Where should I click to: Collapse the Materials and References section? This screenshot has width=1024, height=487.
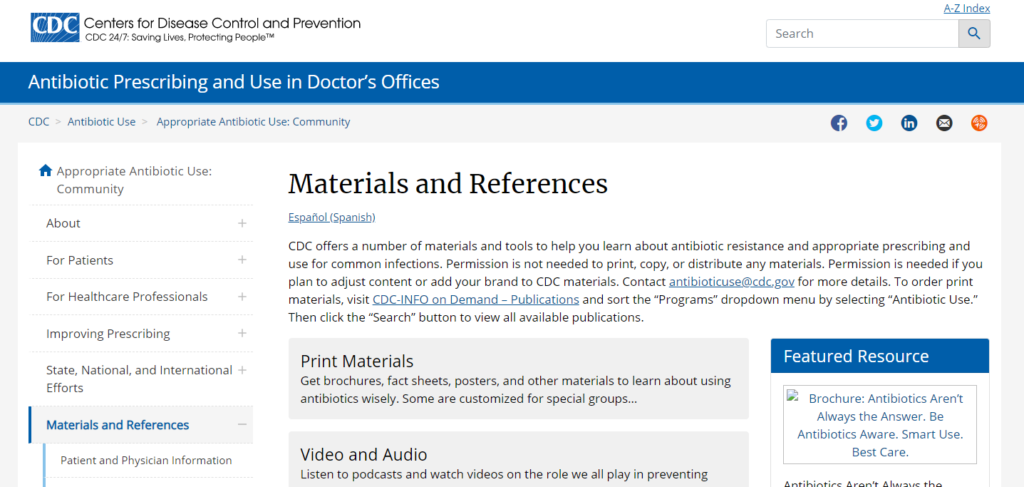(242, 424)
